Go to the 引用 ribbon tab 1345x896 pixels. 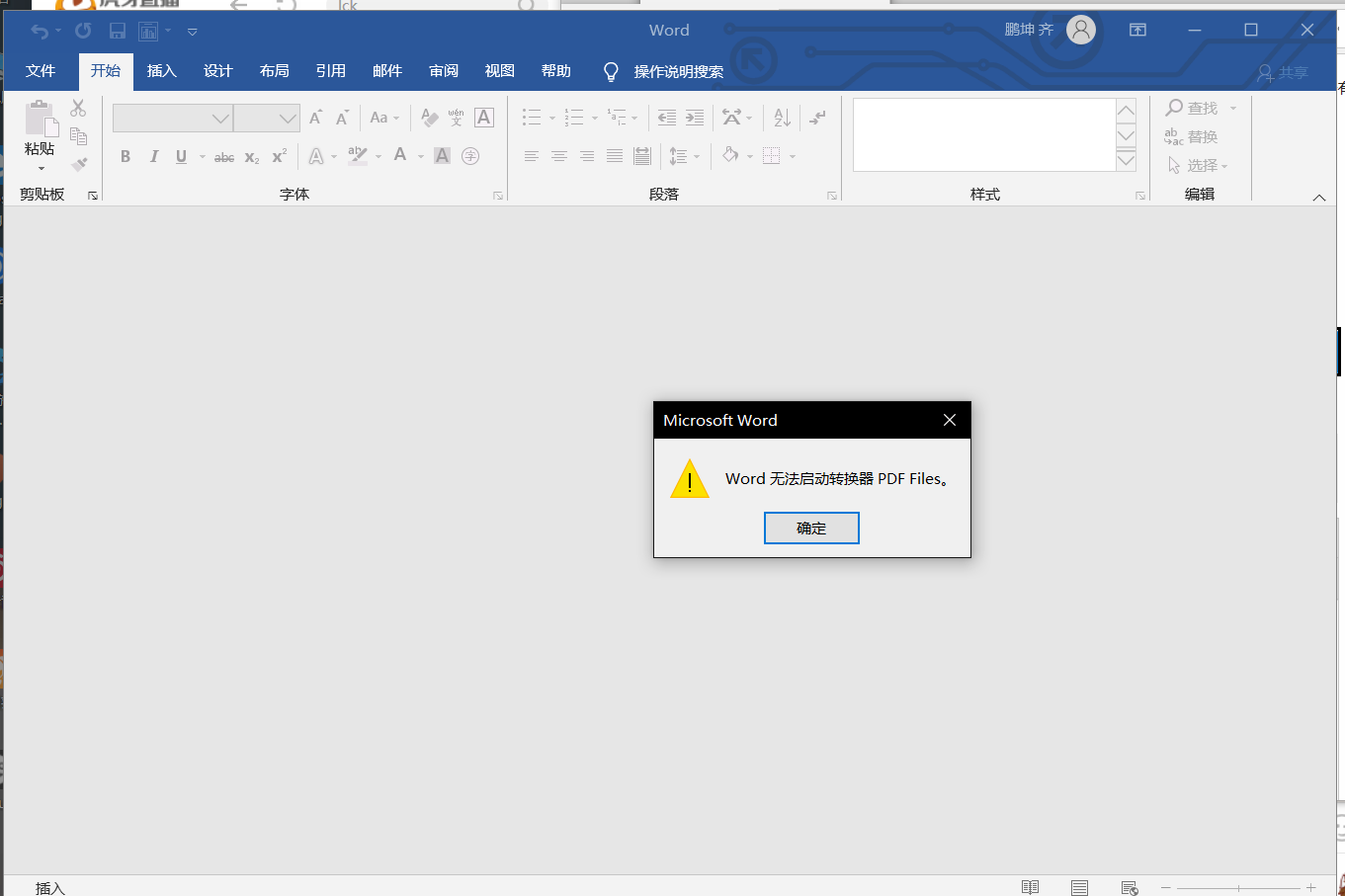click(x=330, y=71)
